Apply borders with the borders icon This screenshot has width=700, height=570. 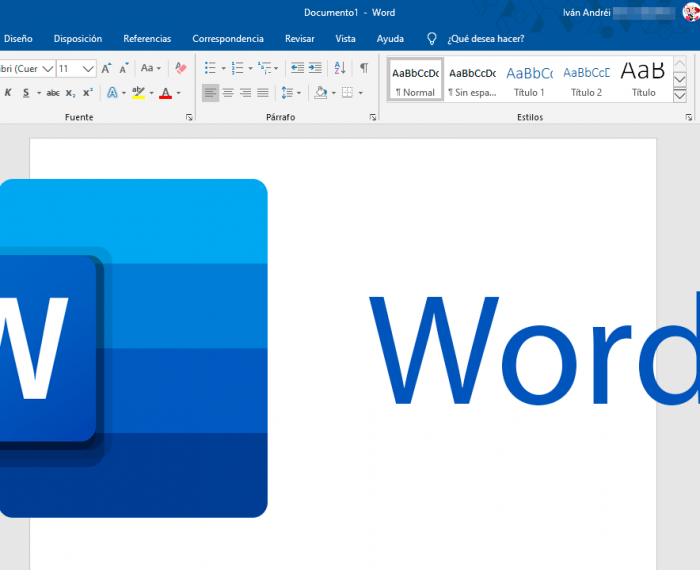click(x=347, y=92)
